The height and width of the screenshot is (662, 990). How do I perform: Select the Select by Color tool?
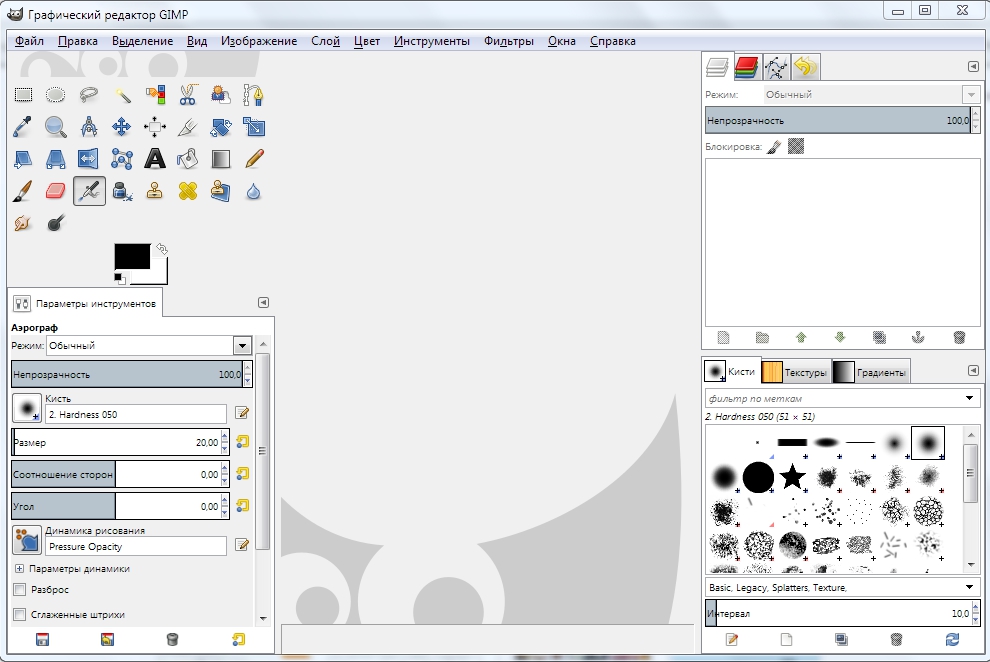pos(155,95)
